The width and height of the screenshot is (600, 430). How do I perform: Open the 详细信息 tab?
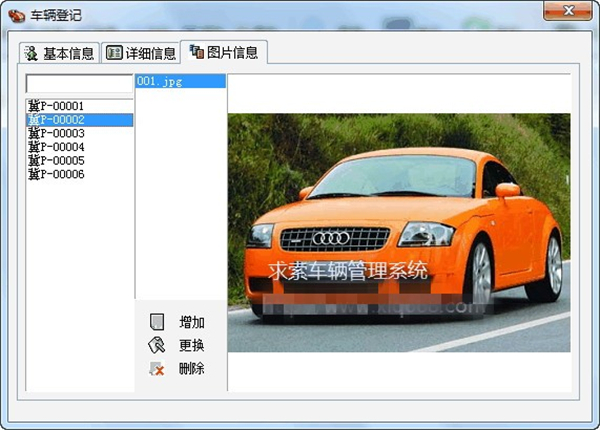(141, 53)
